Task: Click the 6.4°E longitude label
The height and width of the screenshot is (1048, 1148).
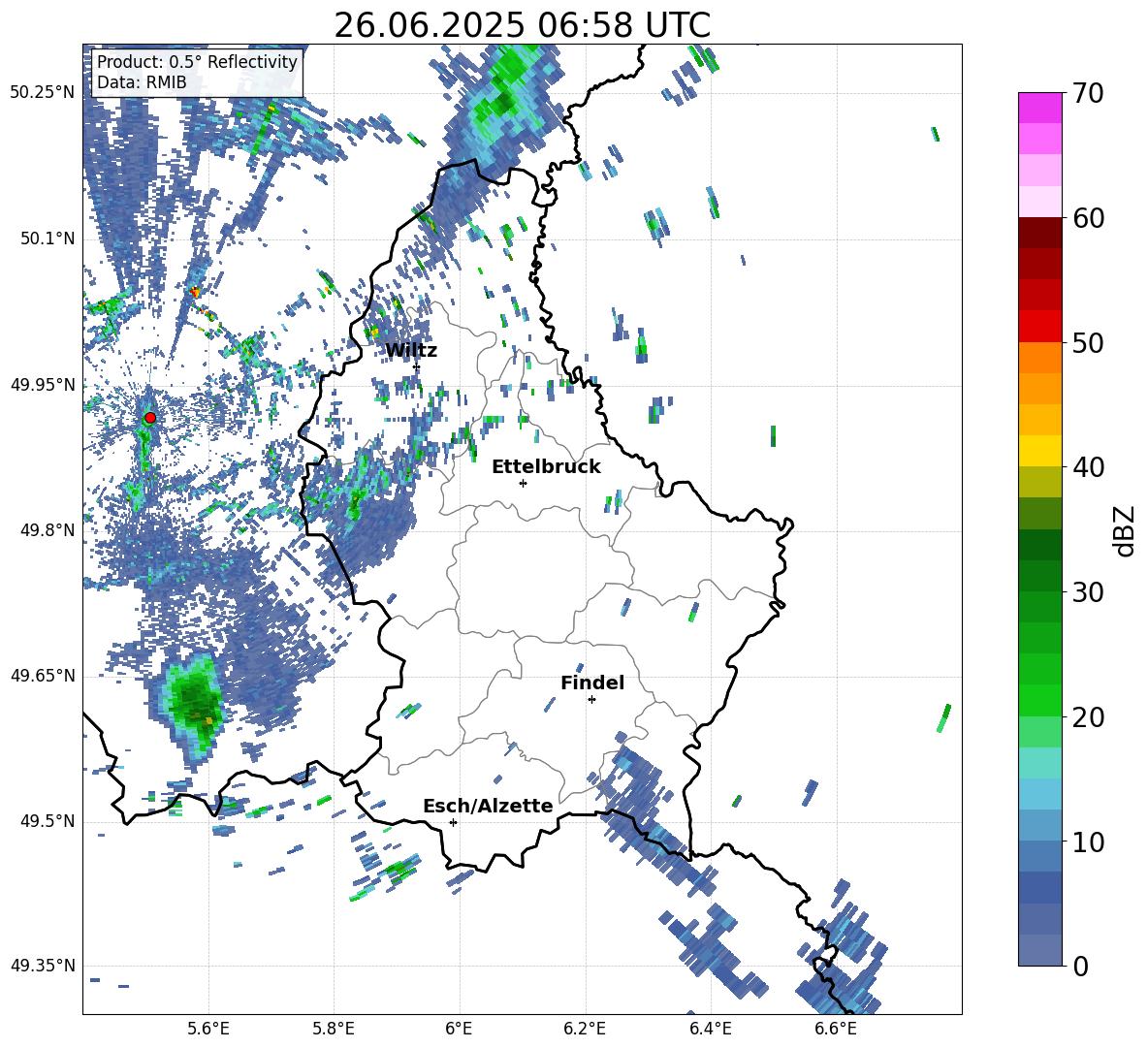Action: (710, 1029)
